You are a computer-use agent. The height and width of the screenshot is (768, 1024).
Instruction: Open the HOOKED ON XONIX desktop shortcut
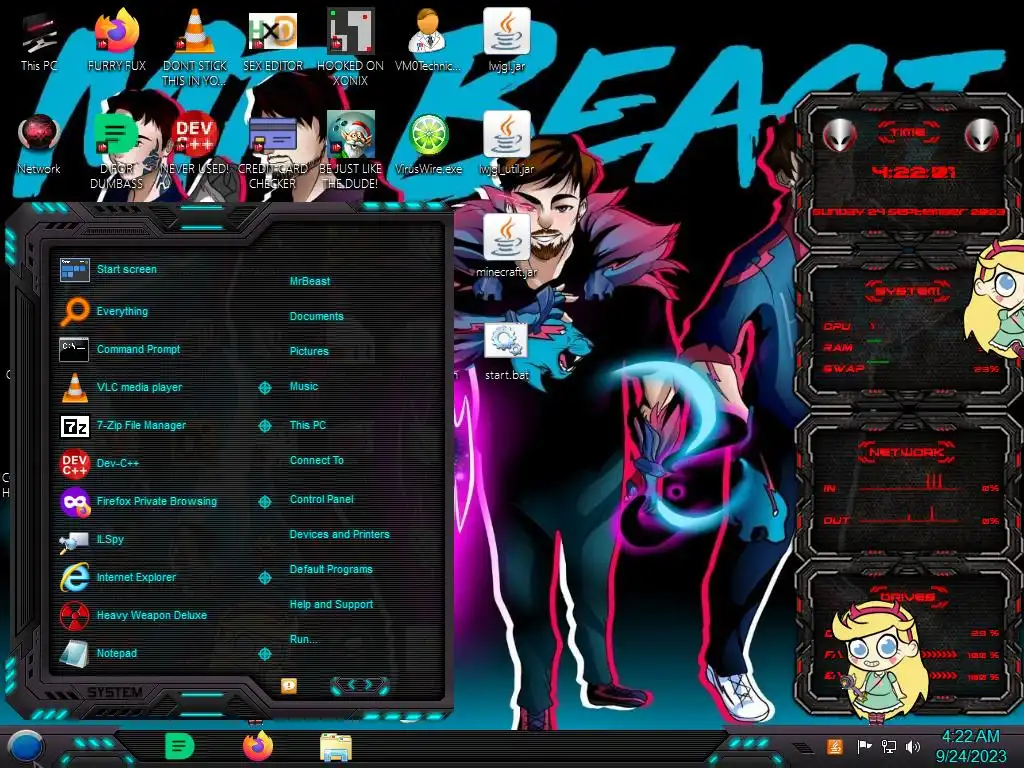(350, 47)
